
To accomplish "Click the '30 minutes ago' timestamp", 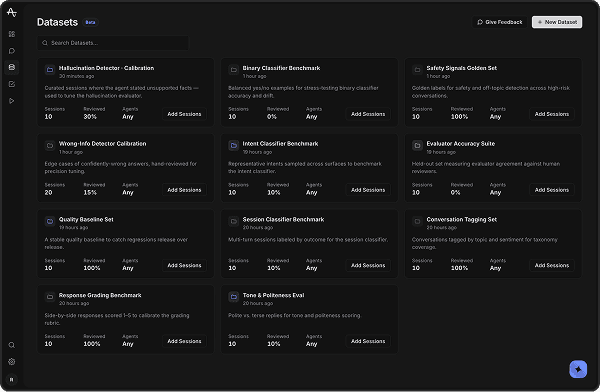I will [77, 76].
